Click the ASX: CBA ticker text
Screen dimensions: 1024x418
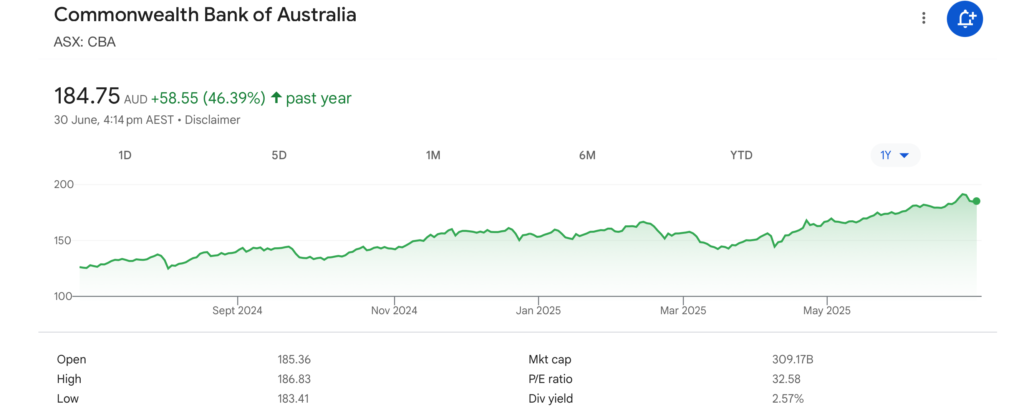[85, 42]
